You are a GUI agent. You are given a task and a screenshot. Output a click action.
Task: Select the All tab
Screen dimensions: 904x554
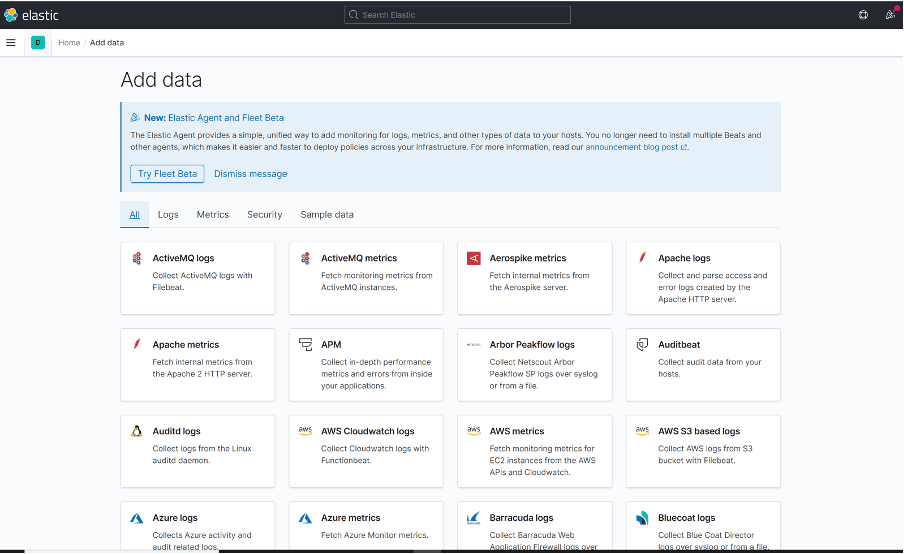134,214
